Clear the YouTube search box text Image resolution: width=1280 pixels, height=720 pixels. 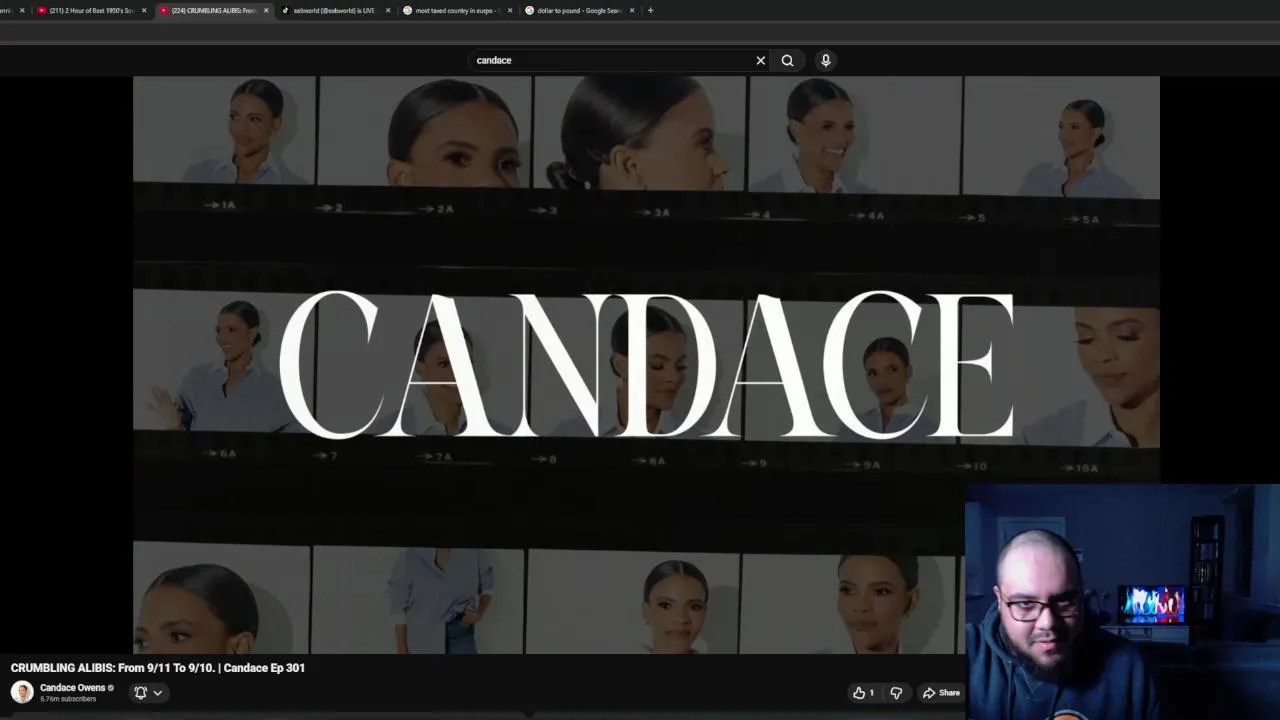point(760,60)
